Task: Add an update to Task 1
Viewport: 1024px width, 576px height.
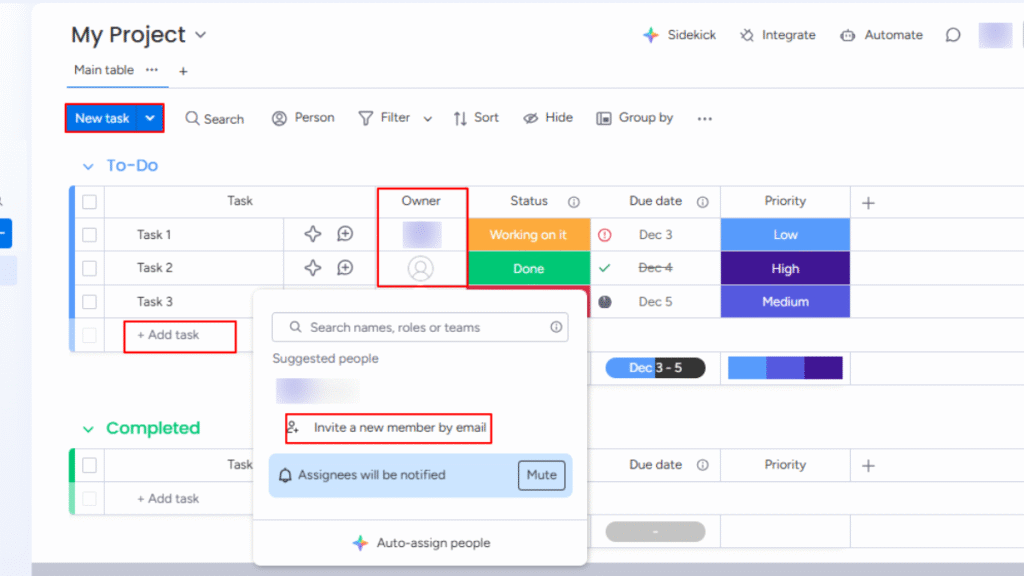Action: 344,234
